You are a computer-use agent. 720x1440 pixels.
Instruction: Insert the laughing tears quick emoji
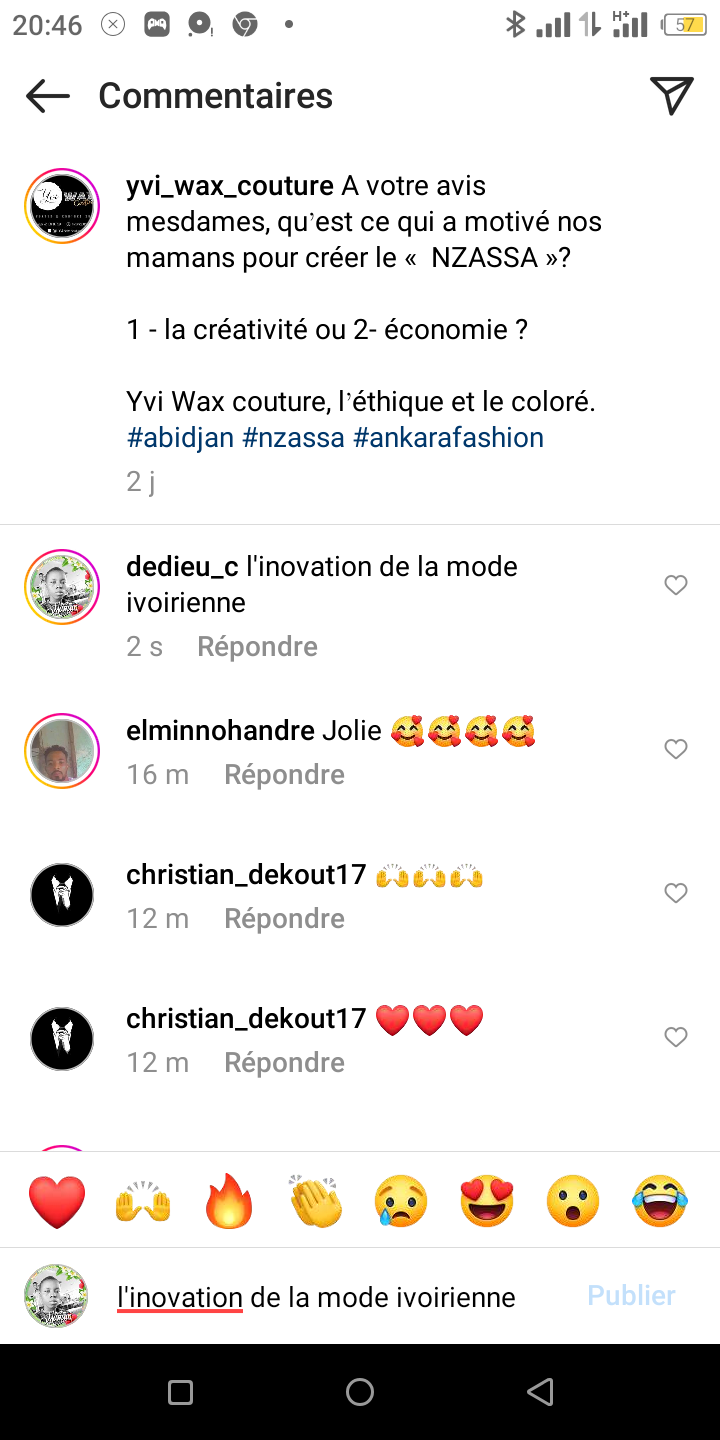pos(660,1201)
